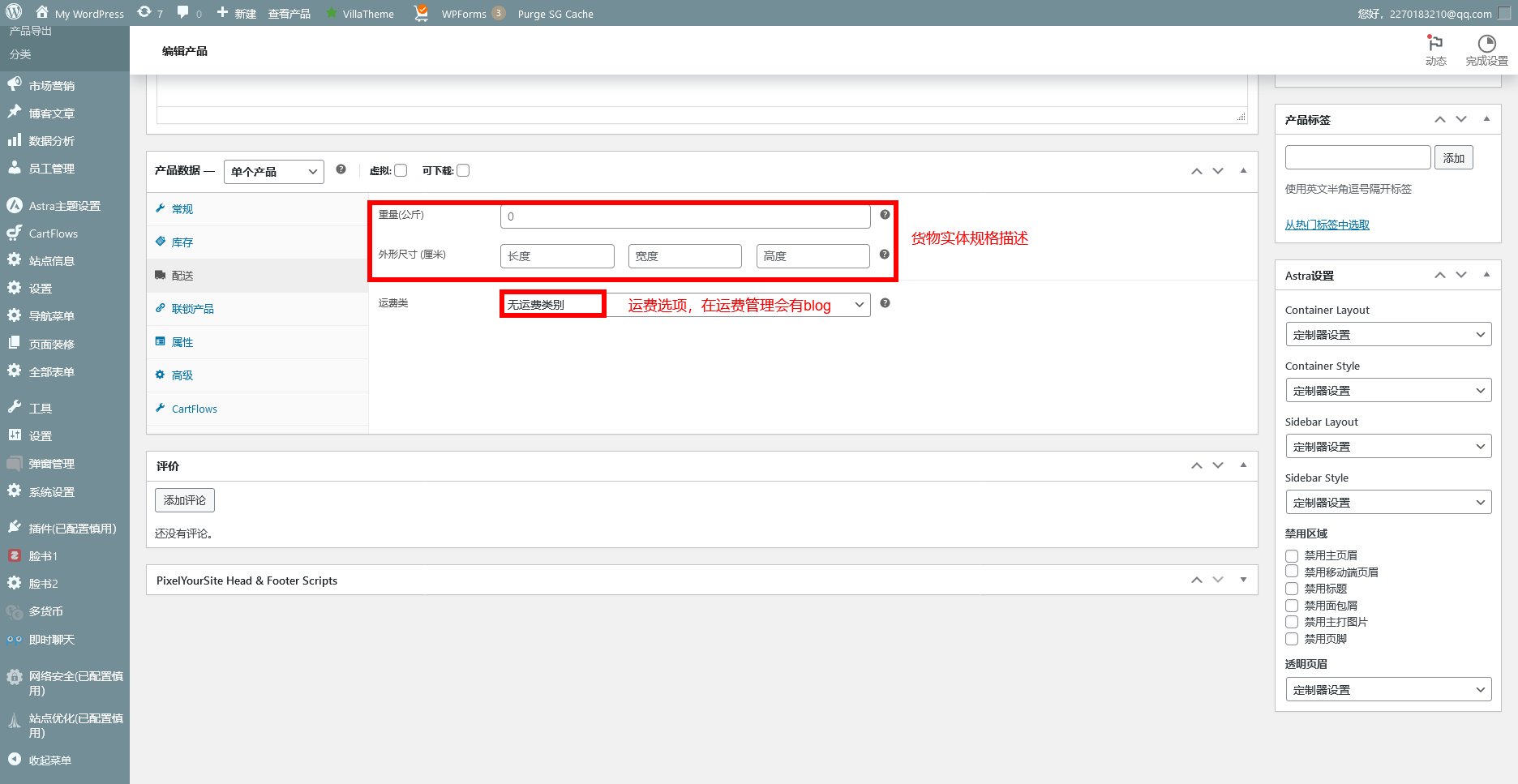Click the 长度 length input field

click(558, 256)
